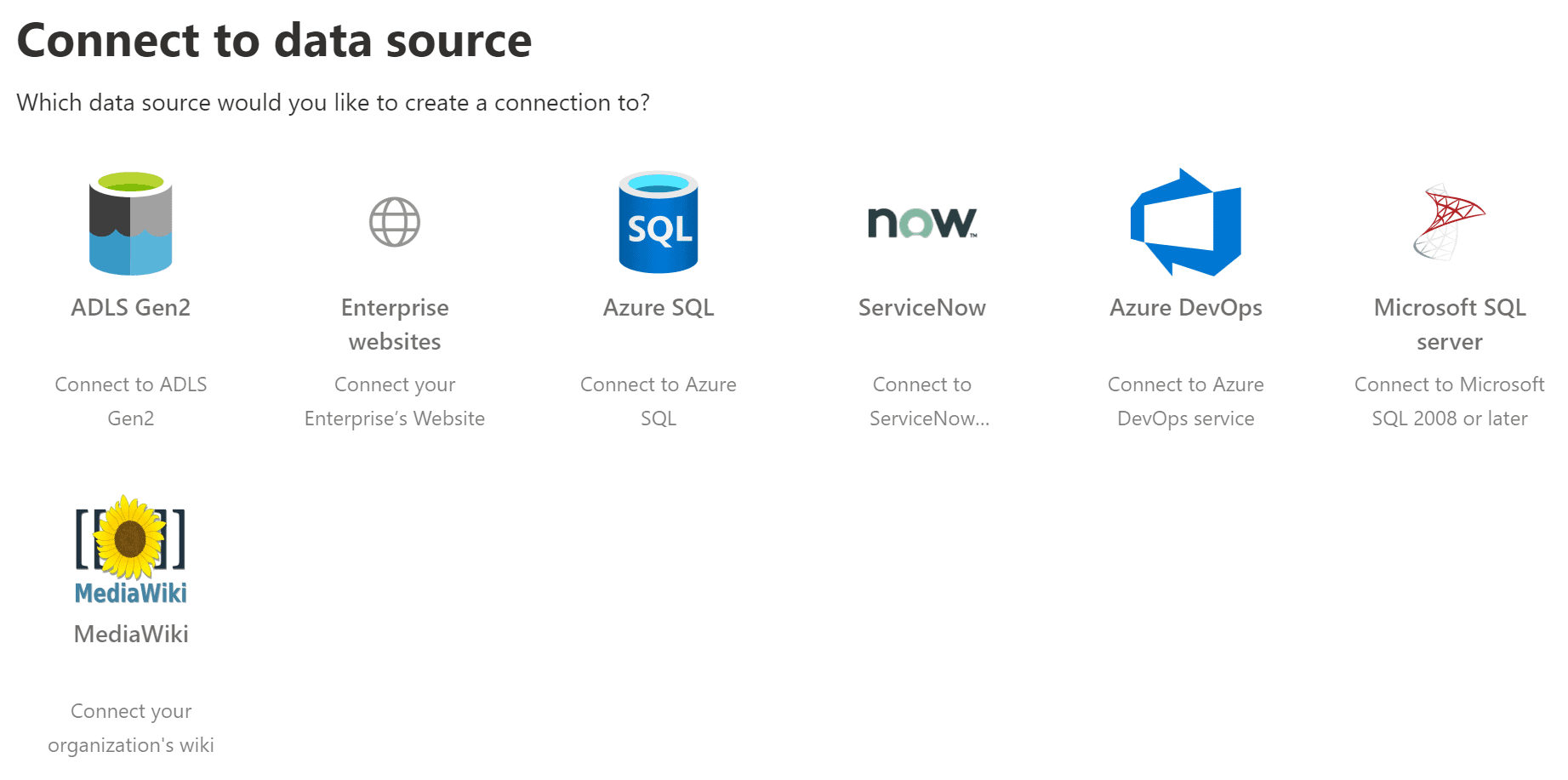This screenshot has height=780, width=1568.
Task: Click 'Connect your organization's wiki' description
Action: (131, 727)
